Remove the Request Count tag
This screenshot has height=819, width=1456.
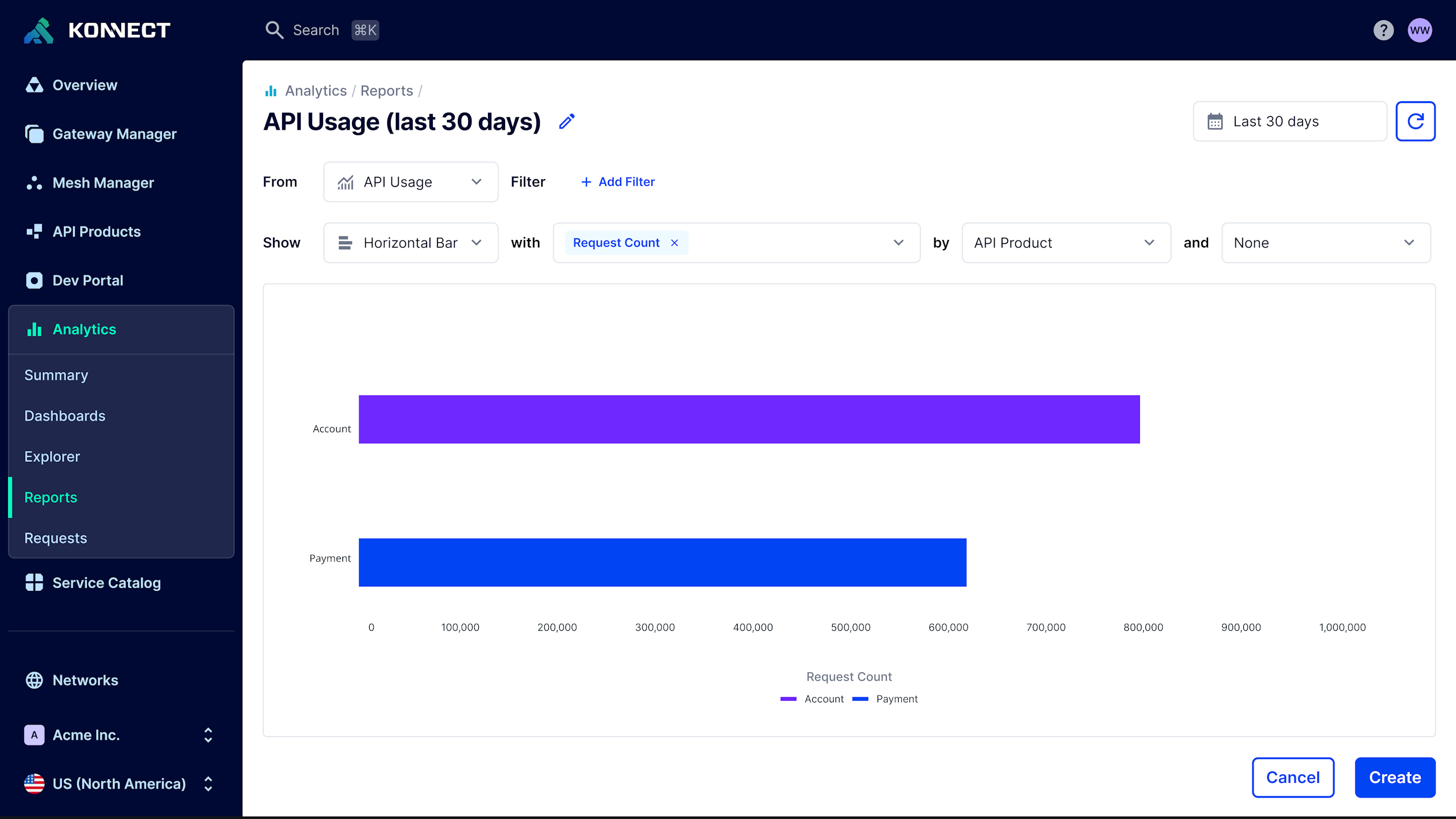[x=675, y=243]
